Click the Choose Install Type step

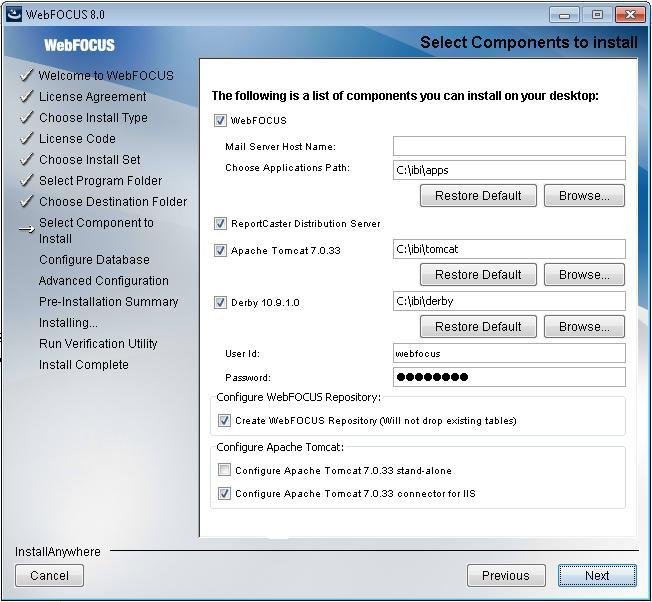[93, 118]
